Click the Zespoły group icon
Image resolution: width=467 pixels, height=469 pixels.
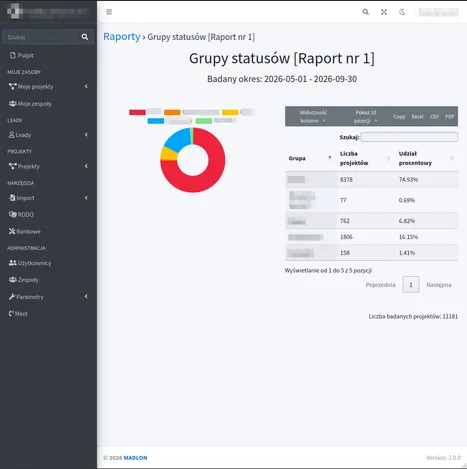[x=12, y=280]
